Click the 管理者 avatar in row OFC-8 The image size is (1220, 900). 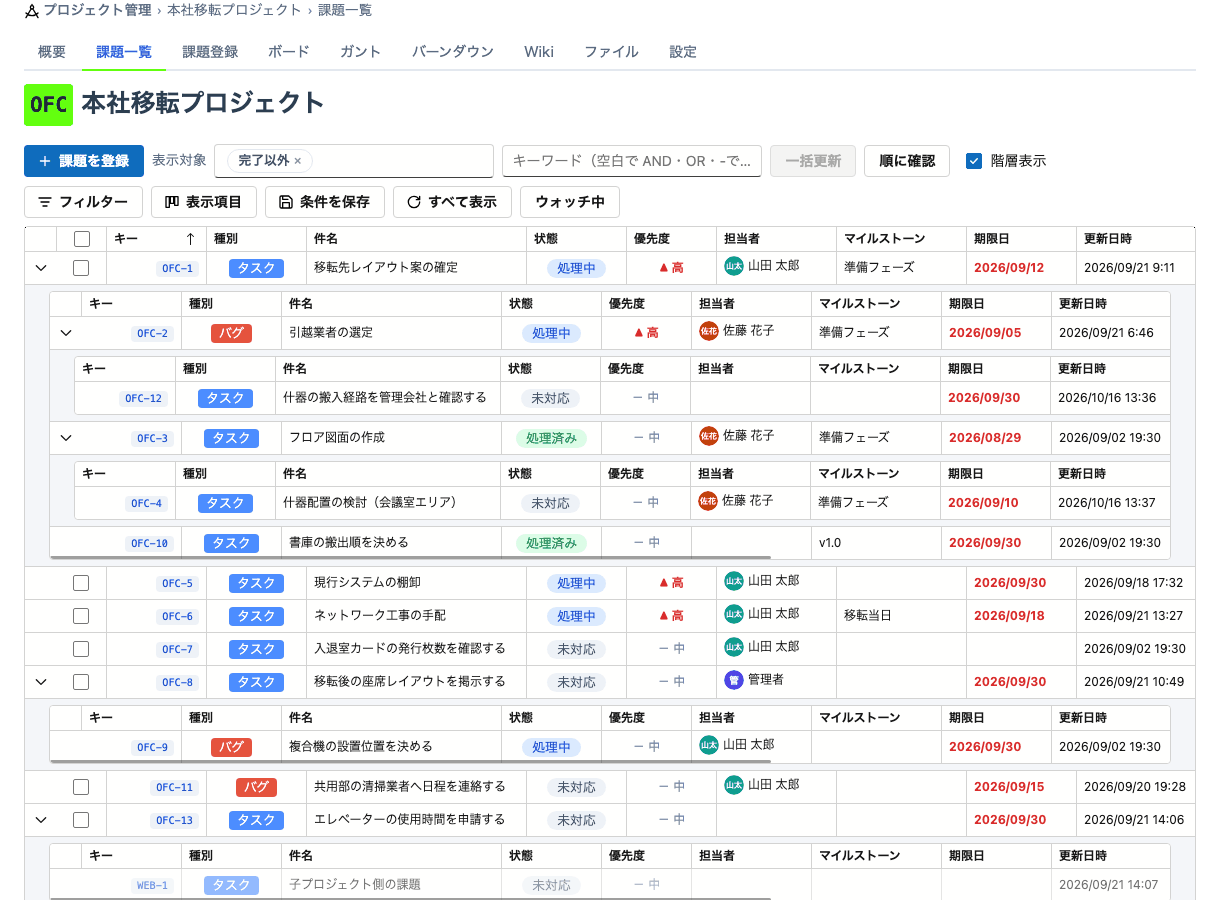click(734, 680)
